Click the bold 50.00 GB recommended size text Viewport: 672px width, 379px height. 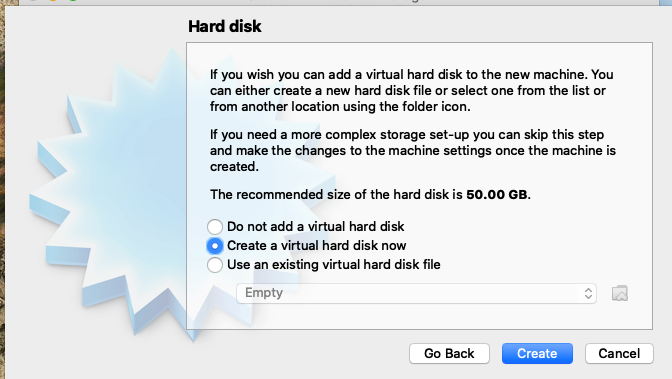pos(497,195)
